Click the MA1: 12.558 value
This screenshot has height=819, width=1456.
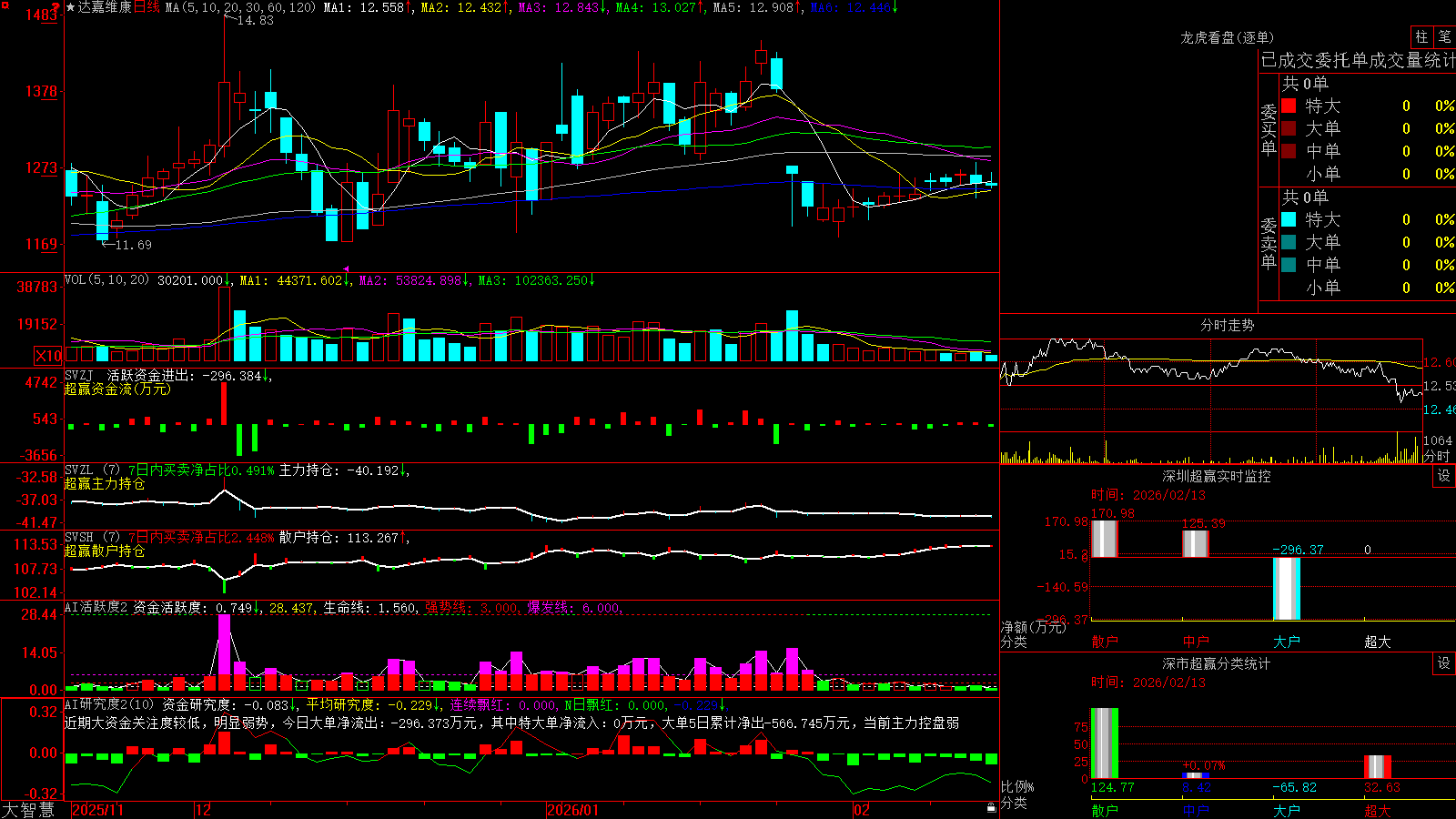pyautogui.click(x=363, y=7)
